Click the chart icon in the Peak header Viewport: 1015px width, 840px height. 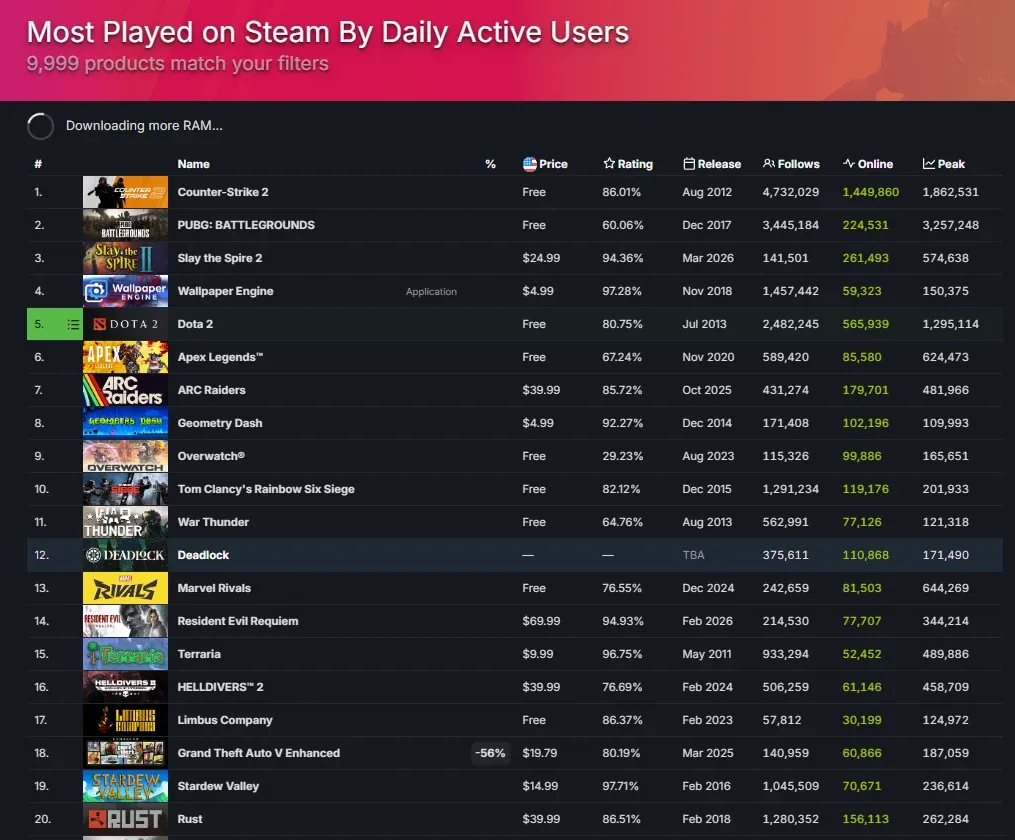tap(929, 164)
